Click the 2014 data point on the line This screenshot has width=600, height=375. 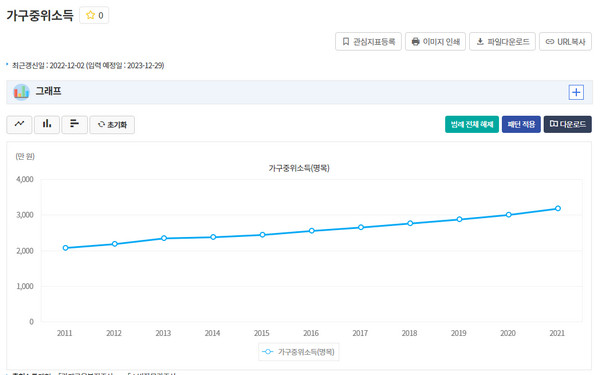[x=213, y=237]
